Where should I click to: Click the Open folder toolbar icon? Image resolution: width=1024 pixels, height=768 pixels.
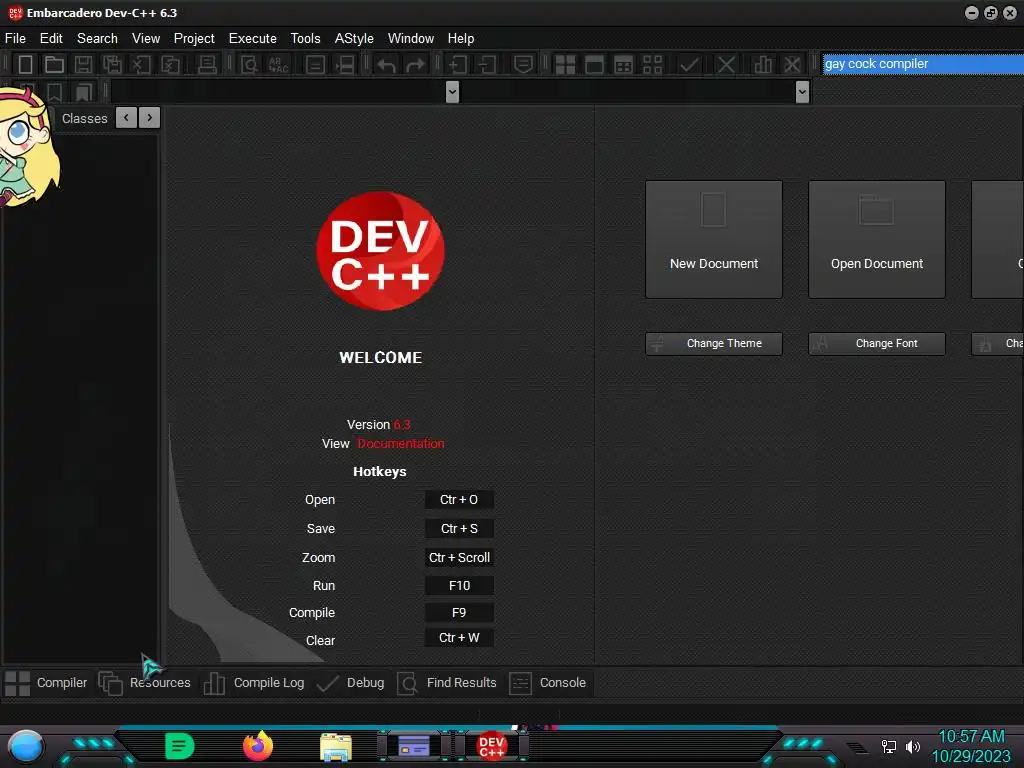(54, 64)
